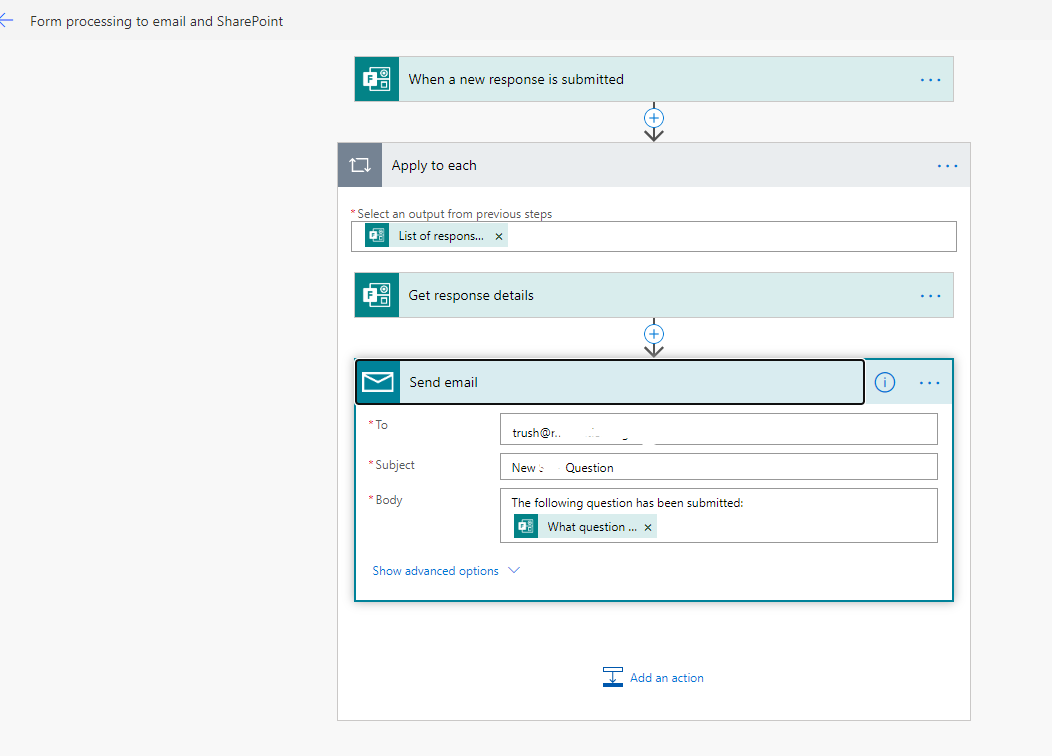Click the insert step plus below the trigger
The height and width of the screenshot is (756, 1052).
[x=653, y=117]
